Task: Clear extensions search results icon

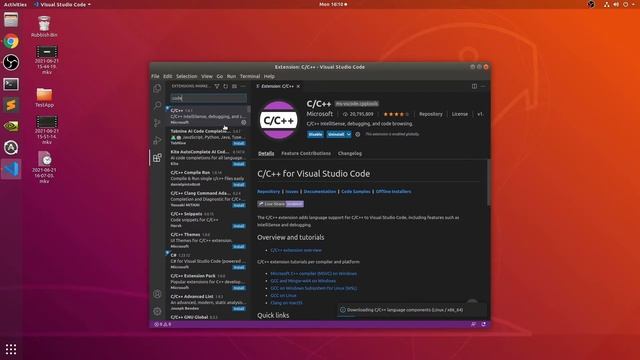Action: 234,86
